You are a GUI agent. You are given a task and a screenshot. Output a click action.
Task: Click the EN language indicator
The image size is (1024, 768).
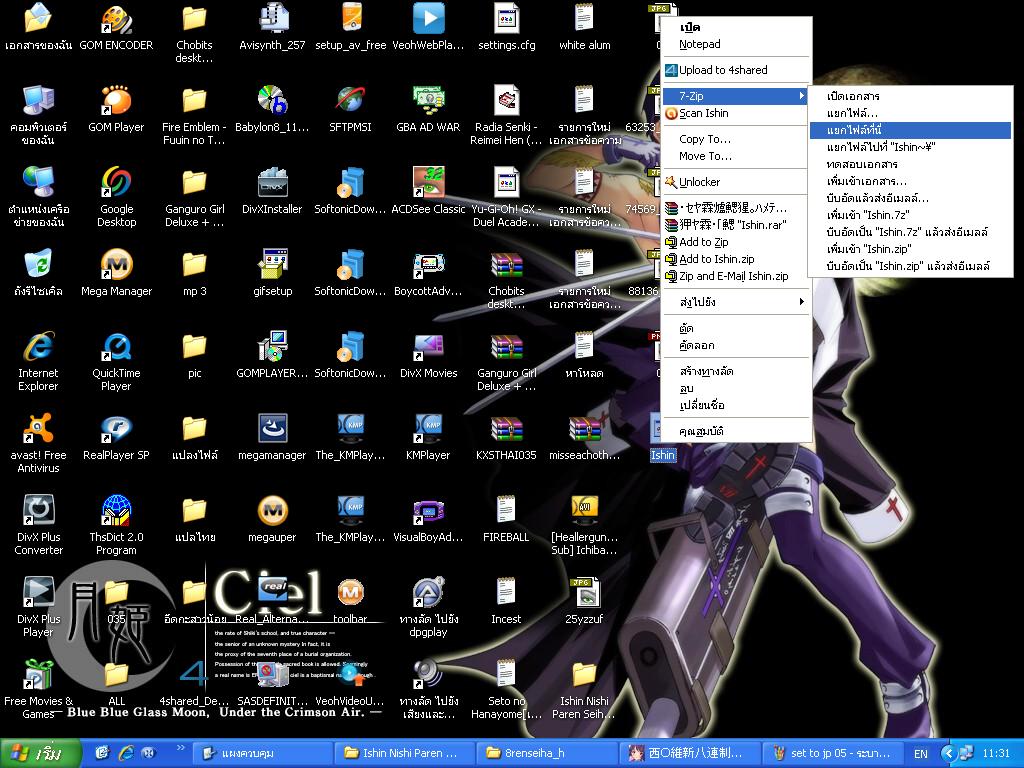(x=921, y=753)
